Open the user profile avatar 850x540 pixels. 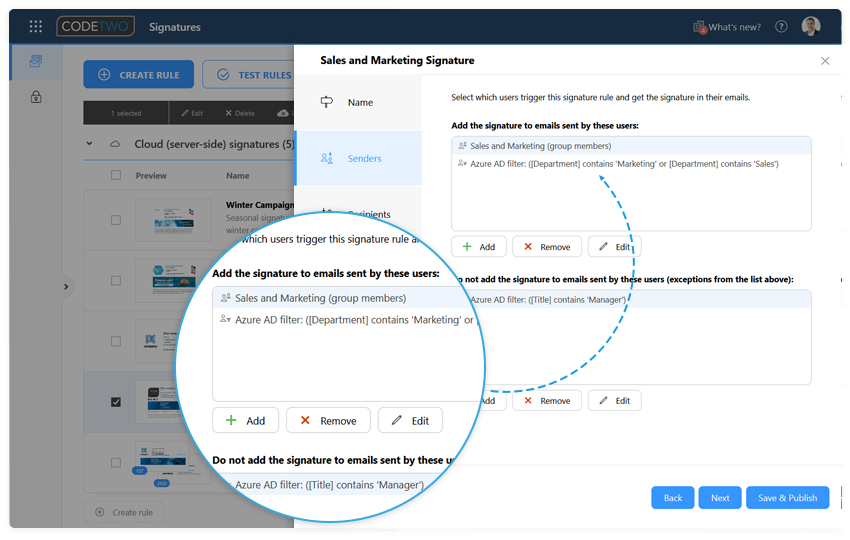coord(811,27)
